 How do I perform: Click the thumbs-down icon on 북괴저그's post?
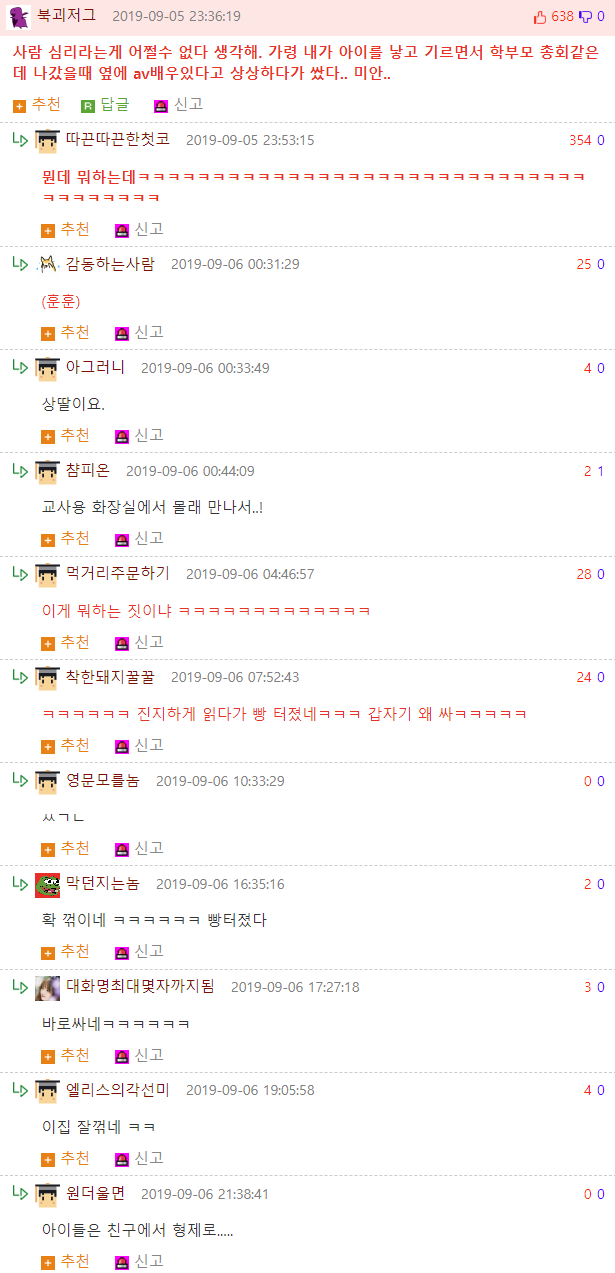click(585, 17)
